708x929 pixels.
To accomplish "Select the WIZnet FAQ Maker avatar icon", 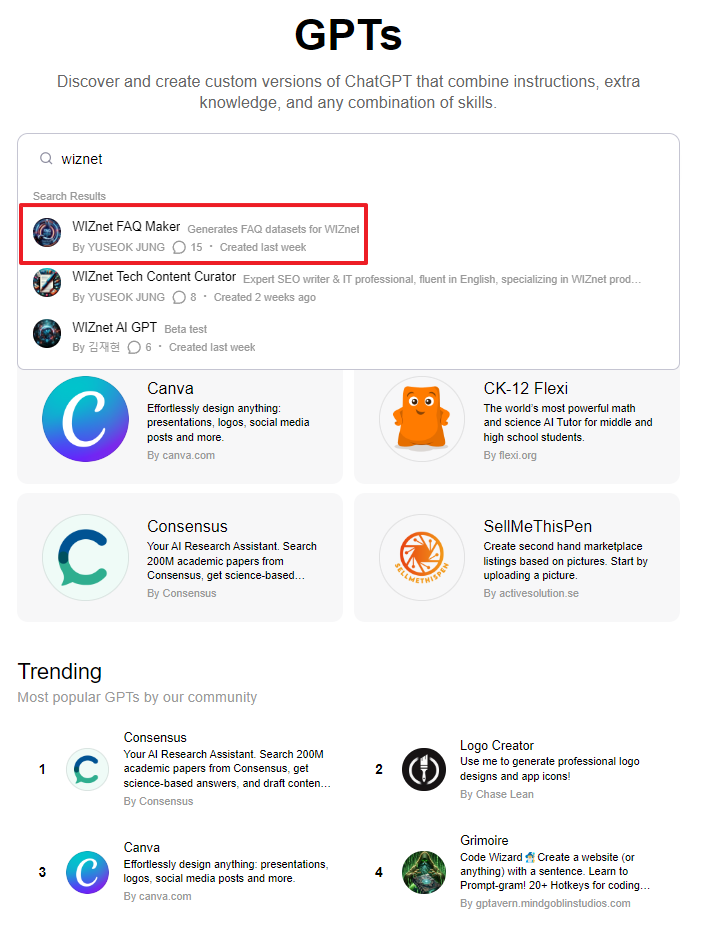I will pos(48,231).
